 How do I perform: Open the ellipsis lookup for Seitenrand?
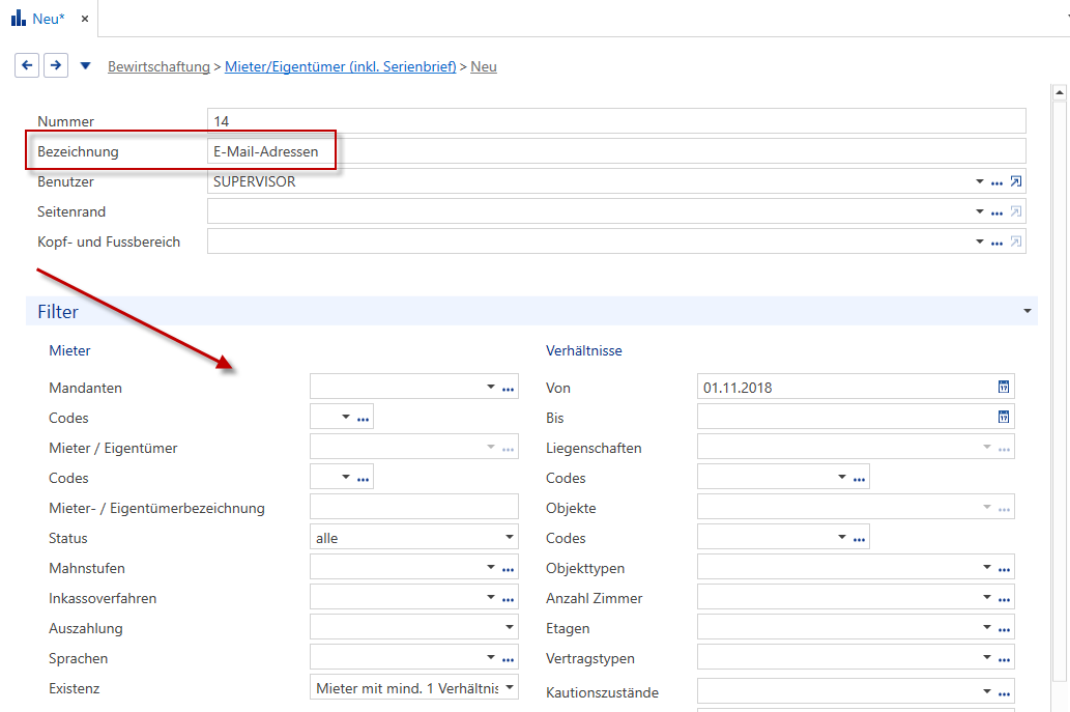coord(997,213)
